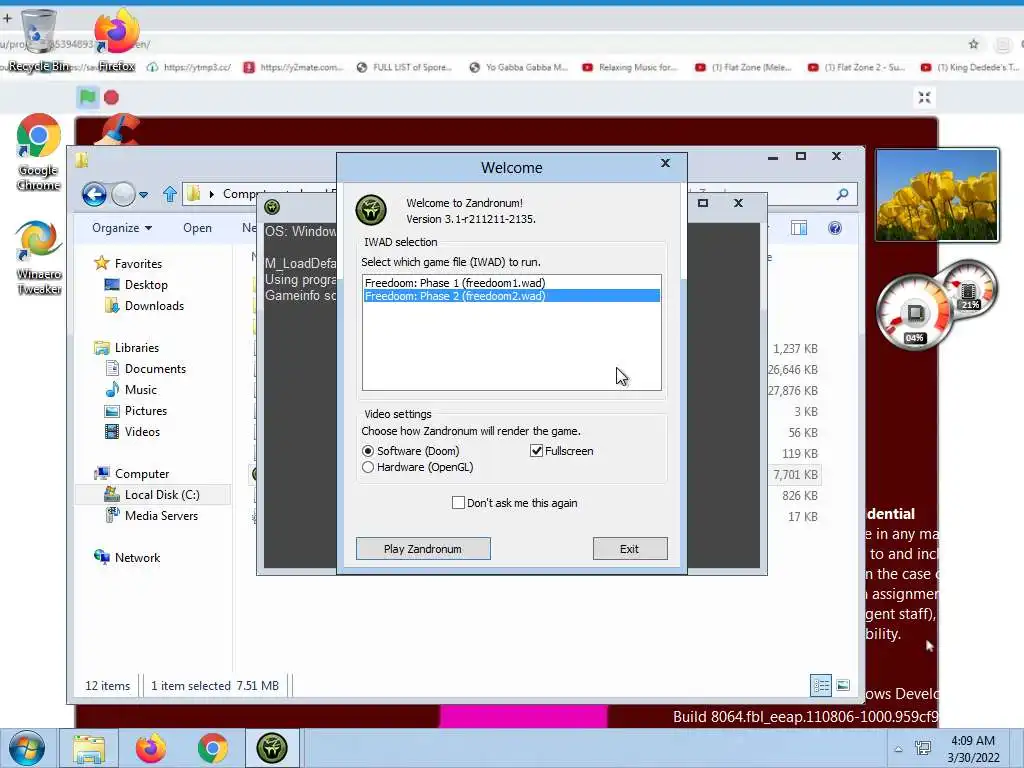Image resolution: width=1024 pixels, height=768 pixels.
Task: Choose Hardware (OpenGL) renderer
Action: [417, 467]
